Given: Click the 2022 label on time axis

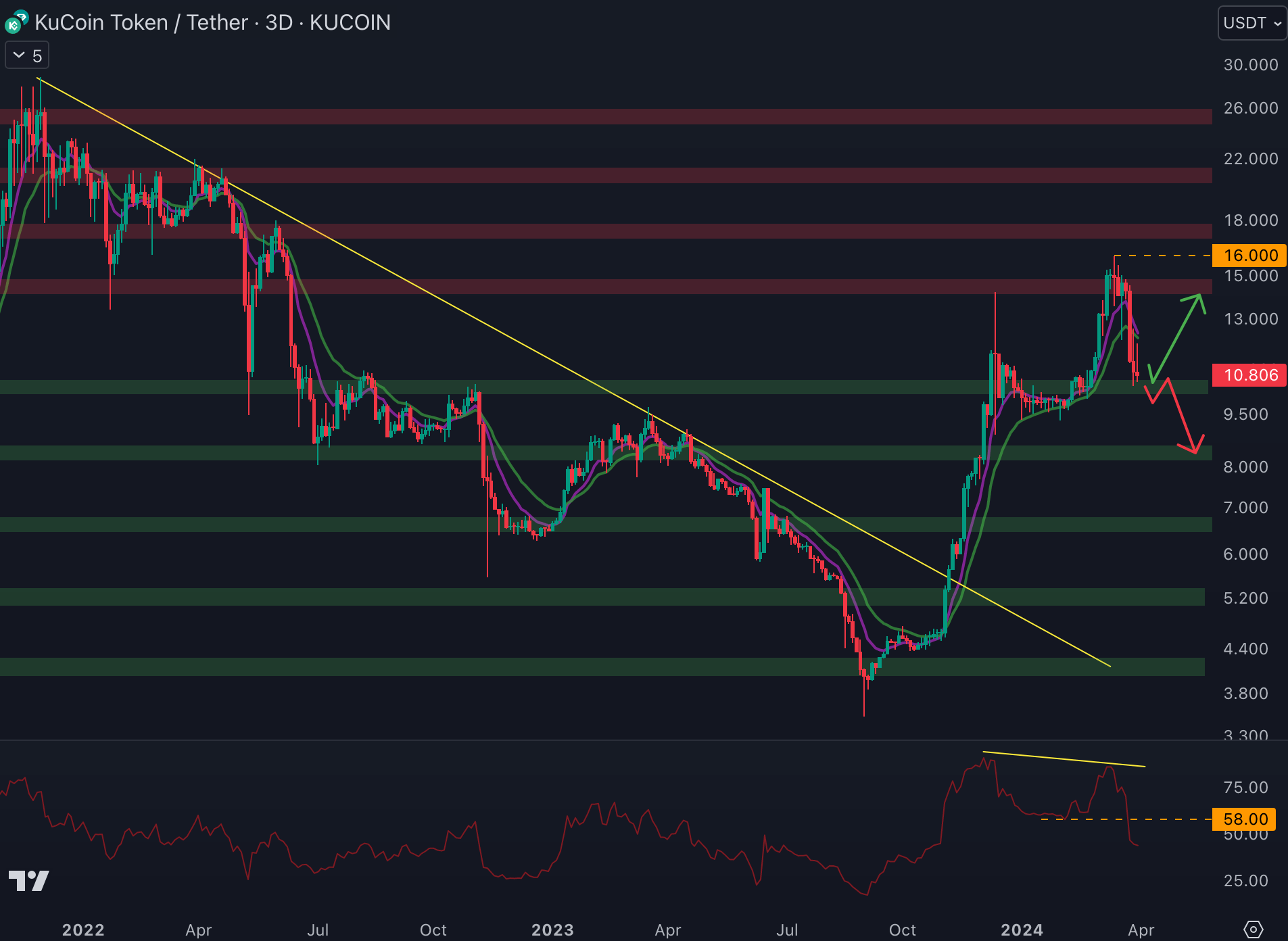Looking at the screenshot, I should coord(83,930).
